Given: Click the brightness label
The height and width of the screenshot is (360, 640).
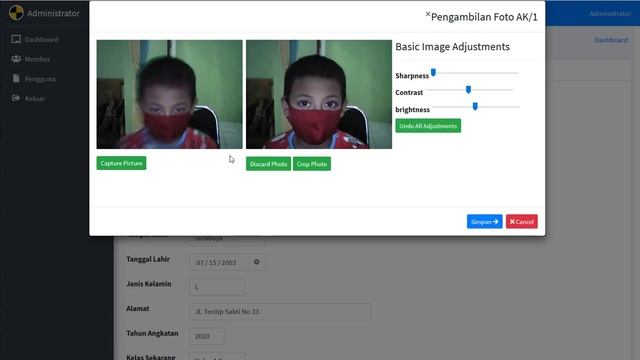Looking at the screenshot, I should pyautogui.click(x=412, y=110).
